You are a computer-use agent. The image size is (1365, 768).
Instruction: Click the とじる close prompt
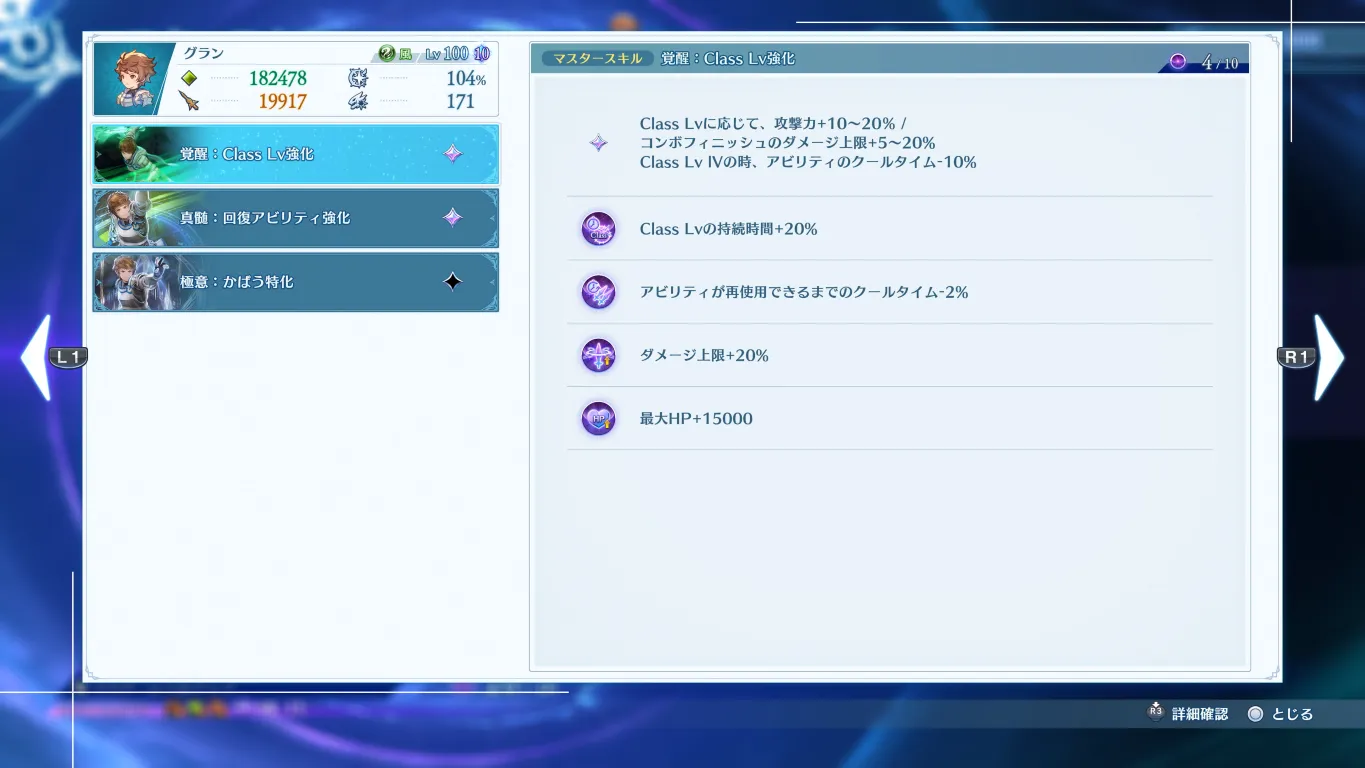point(1281,714)
